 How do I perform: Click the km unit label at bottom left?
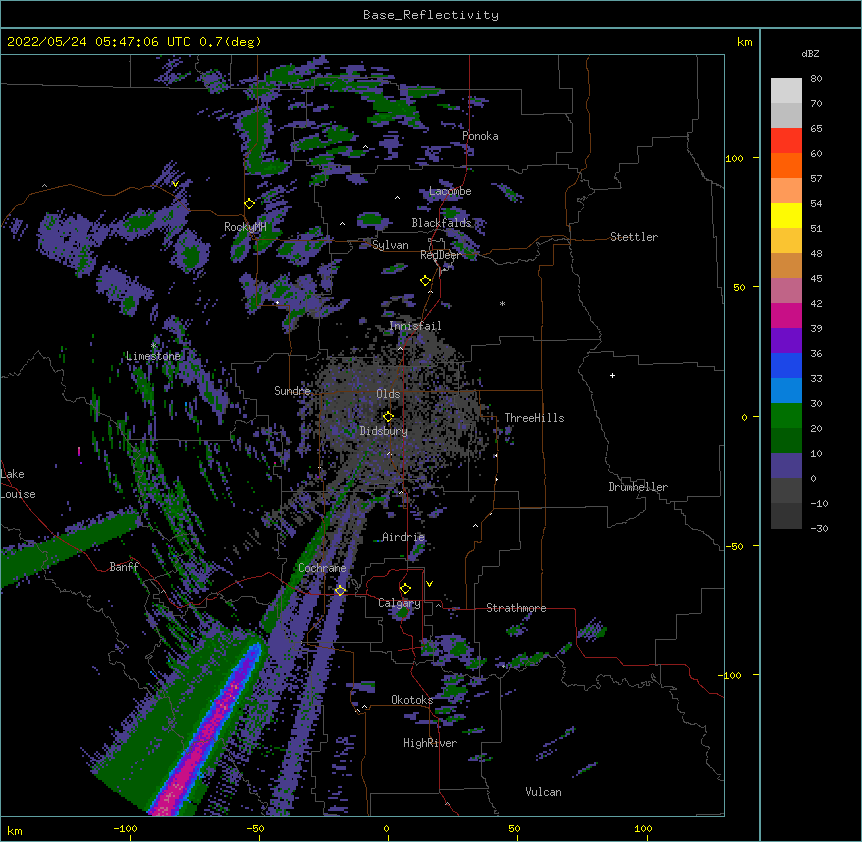pos(15,831)
